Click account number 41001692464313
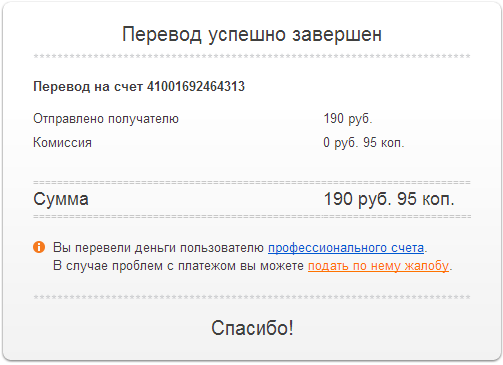The image size is (503, 365). point(196,87)
